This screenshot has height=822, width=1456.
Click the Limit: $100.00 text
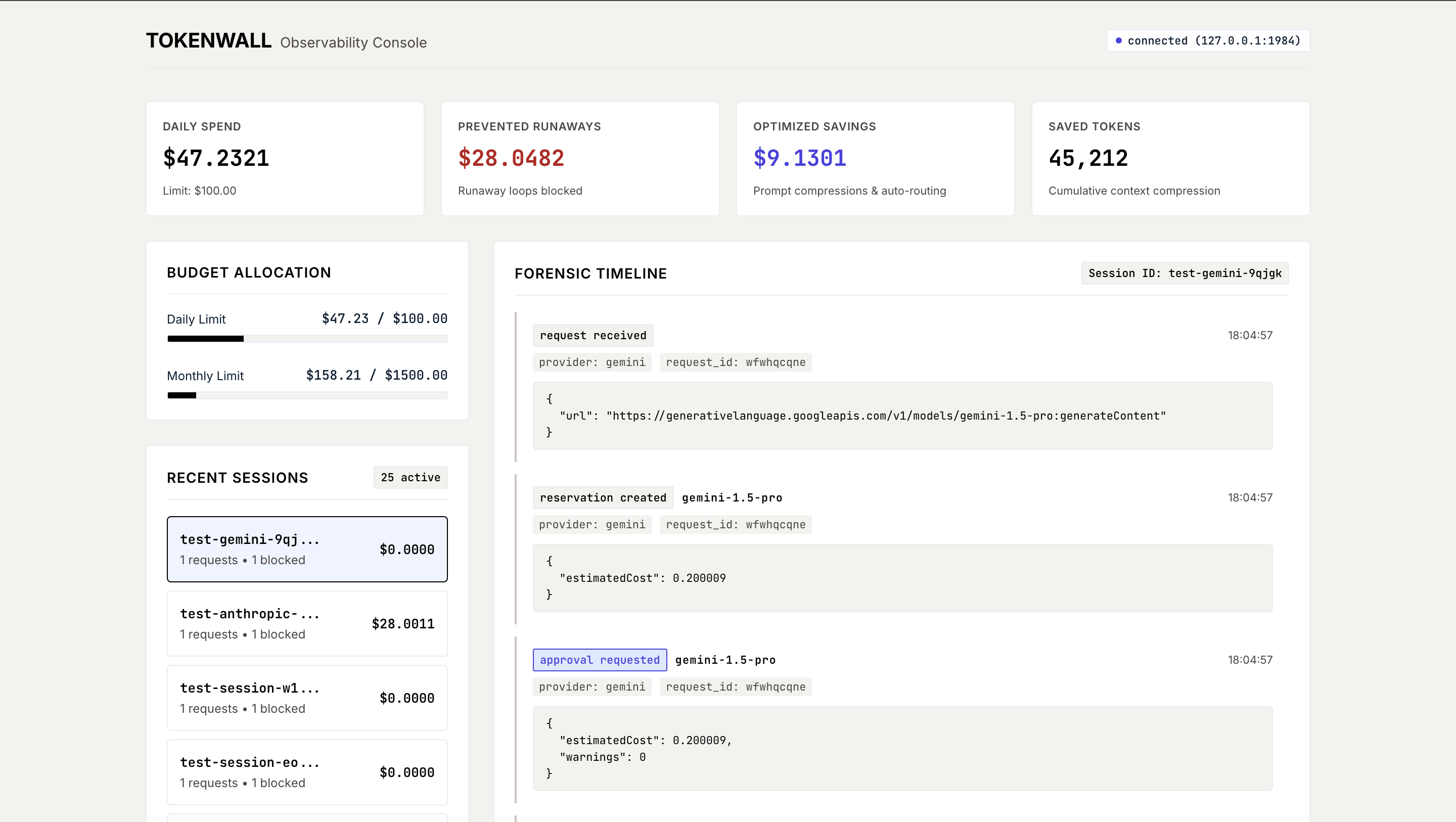200,191
